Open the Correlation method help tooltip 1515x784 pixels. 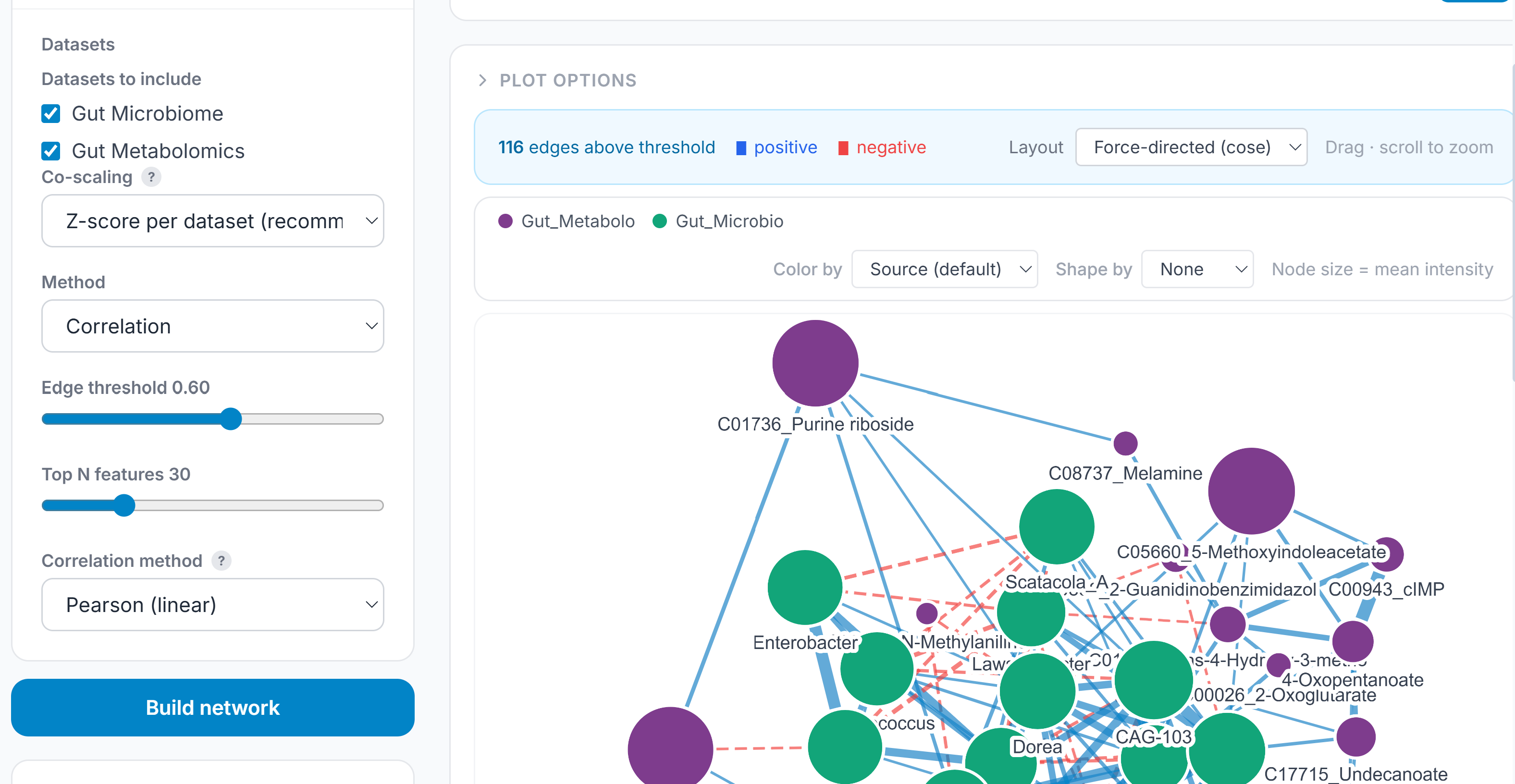(x=222, y=561)
